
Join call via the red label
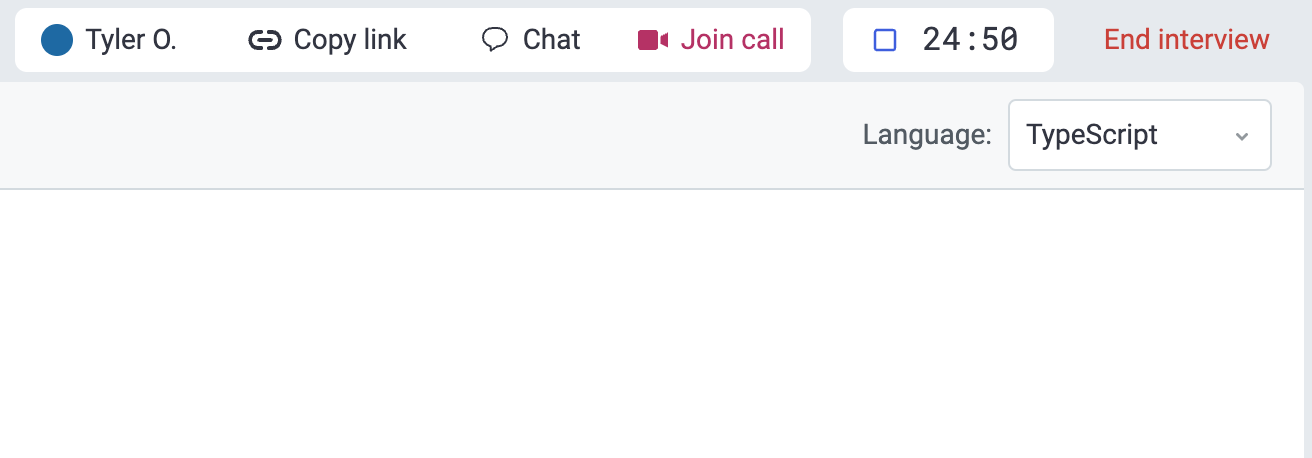click(732, 40)
